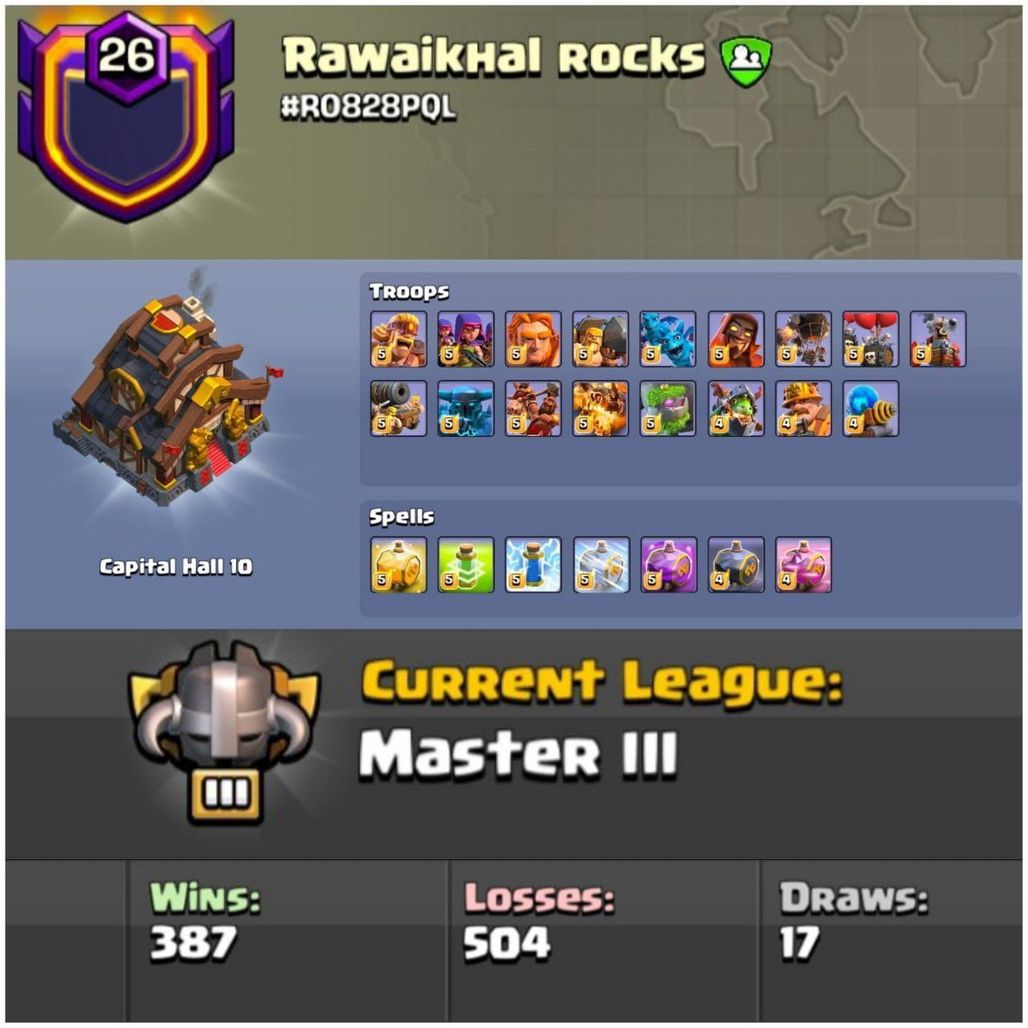Screen dimensions: 1028x1028
Task: Tap the Battle Ram troop icon
Action: tap(601, 339)
